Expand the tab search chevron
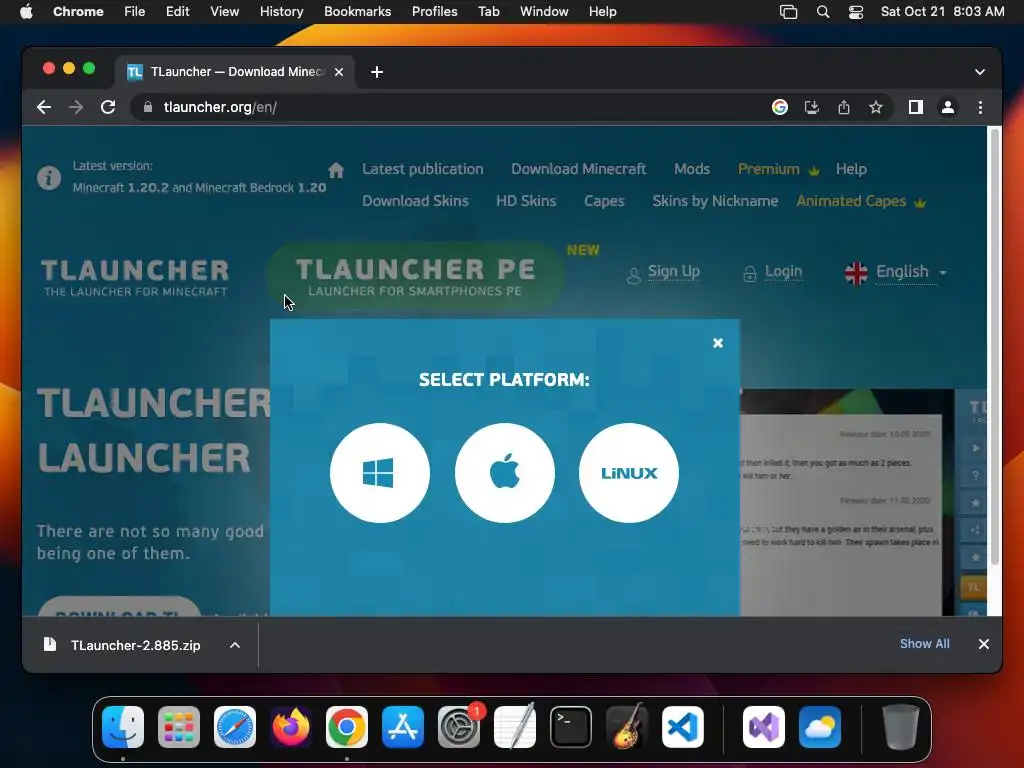Image resolution: width=1024 pixels, height=768 pixels. (980, 72)
